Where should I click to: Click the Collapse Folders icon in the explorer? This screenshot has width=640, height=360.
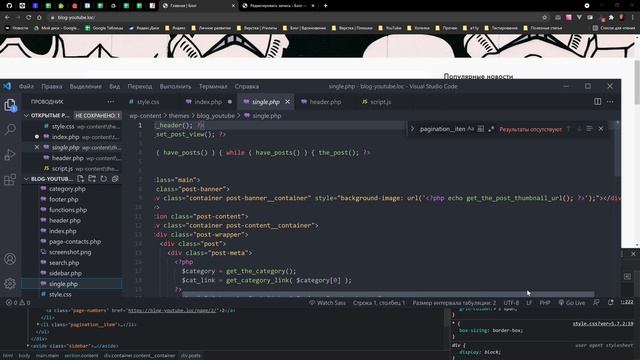pyautogui.click(x=115, y=179)
